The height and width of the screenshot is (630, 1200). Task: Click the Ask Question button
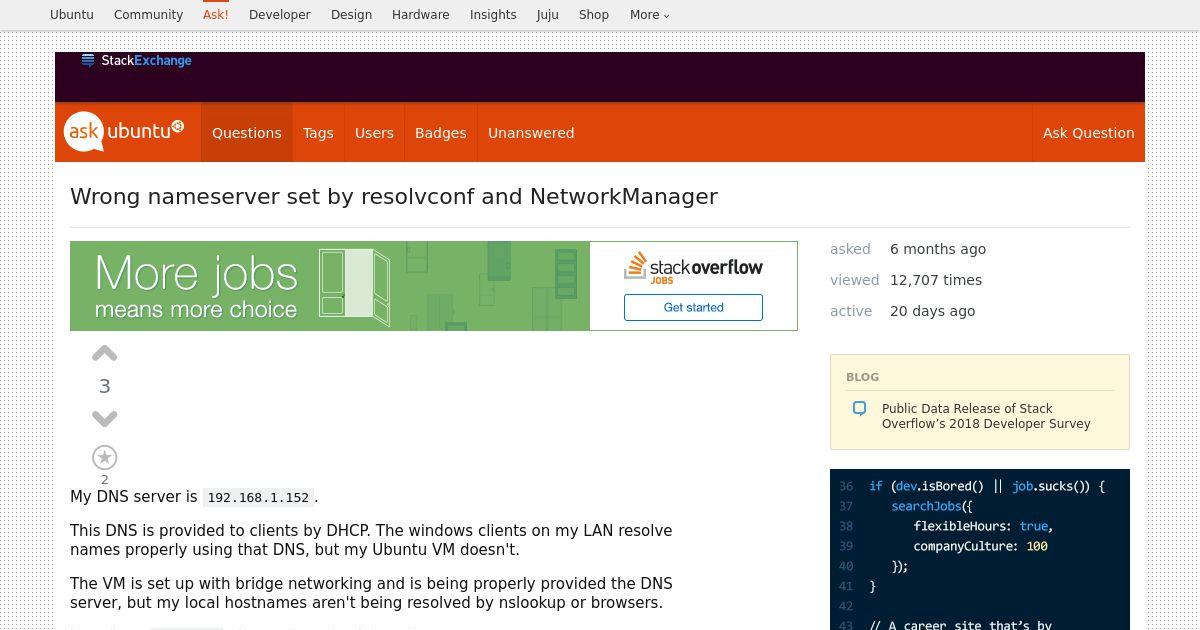1088,132
